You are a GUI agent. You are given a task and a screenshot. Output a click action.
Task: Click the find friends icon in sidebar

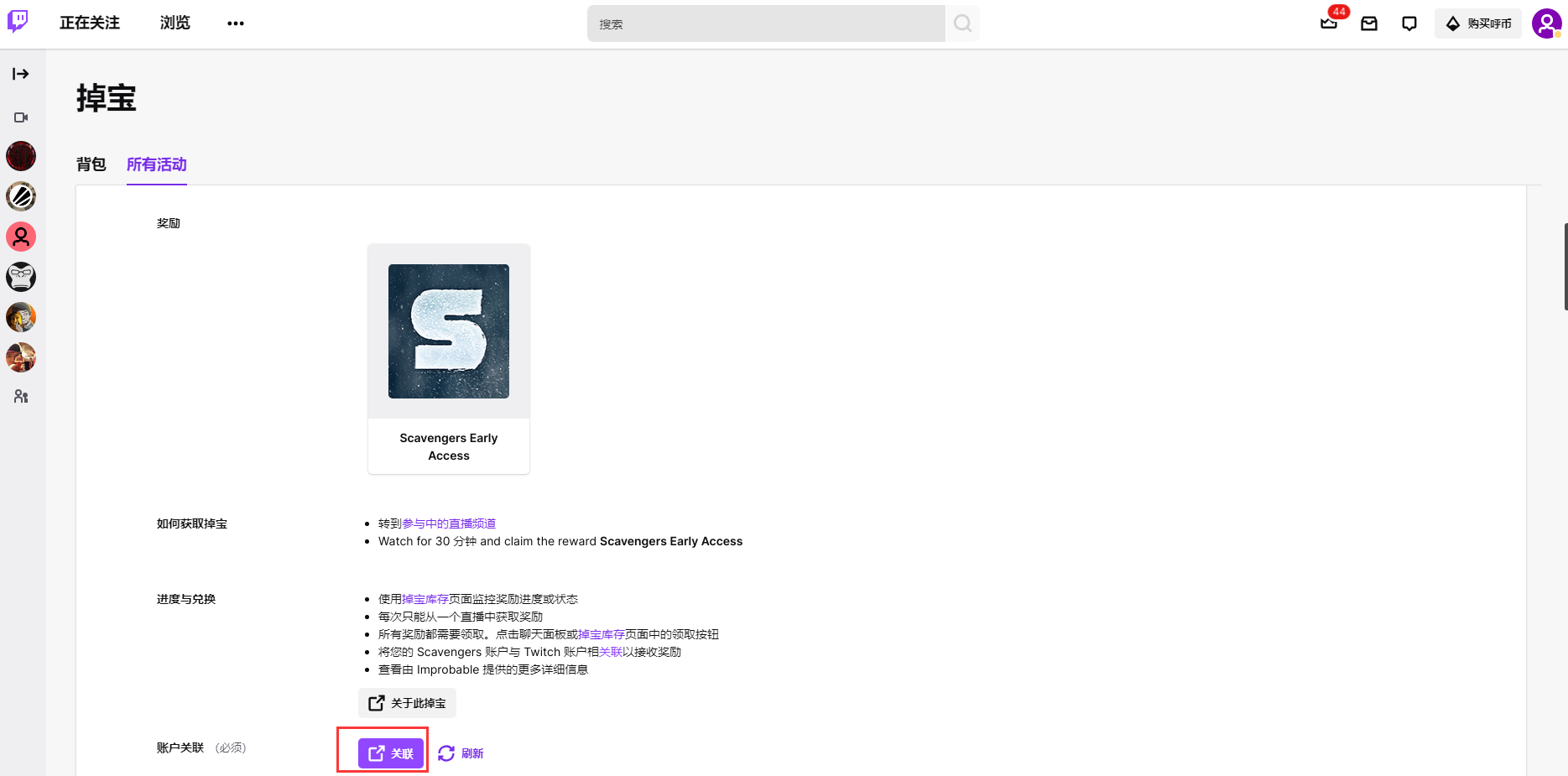(21, 396)
